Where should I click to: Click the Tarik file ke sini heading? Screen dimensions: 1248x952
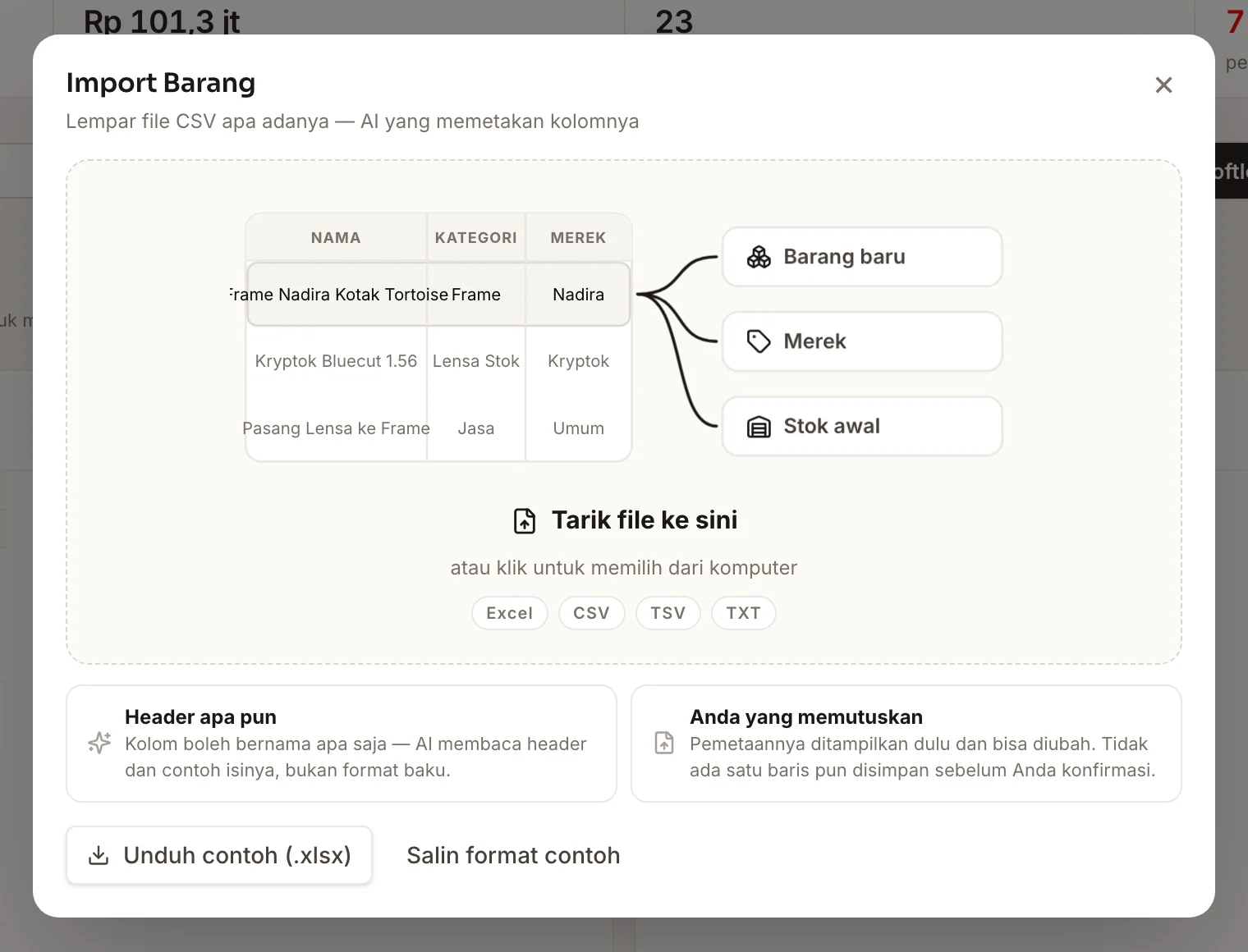pyautogui.click(x=645, y=520)
